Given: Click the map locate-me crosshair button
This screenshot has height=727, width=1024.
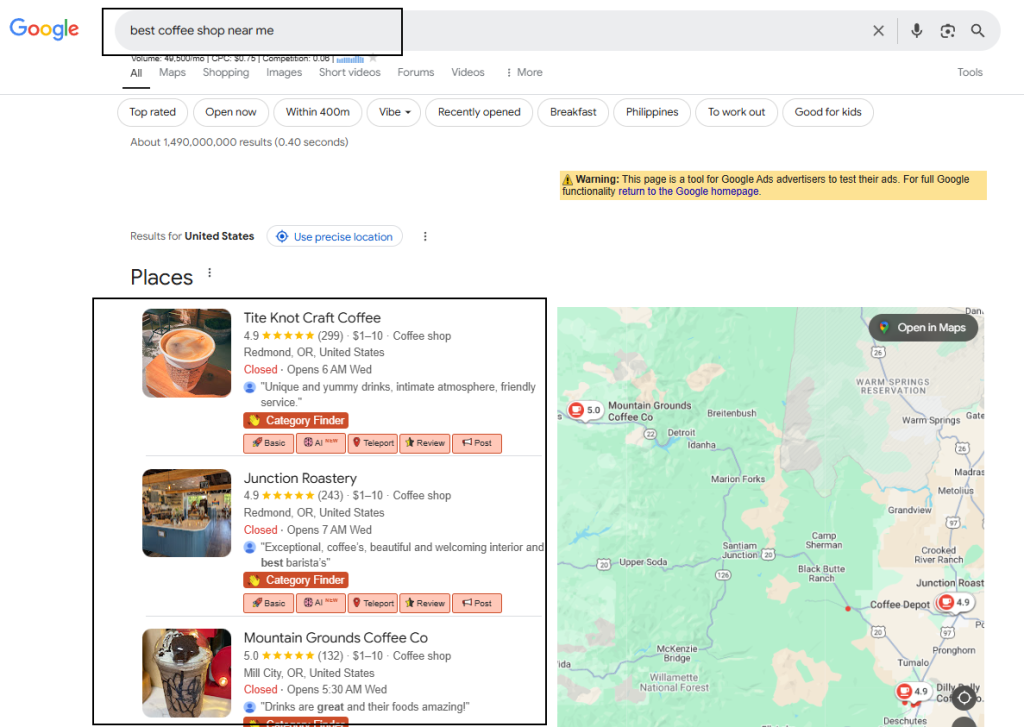Looking at the screenshot, I should point(965,698).
